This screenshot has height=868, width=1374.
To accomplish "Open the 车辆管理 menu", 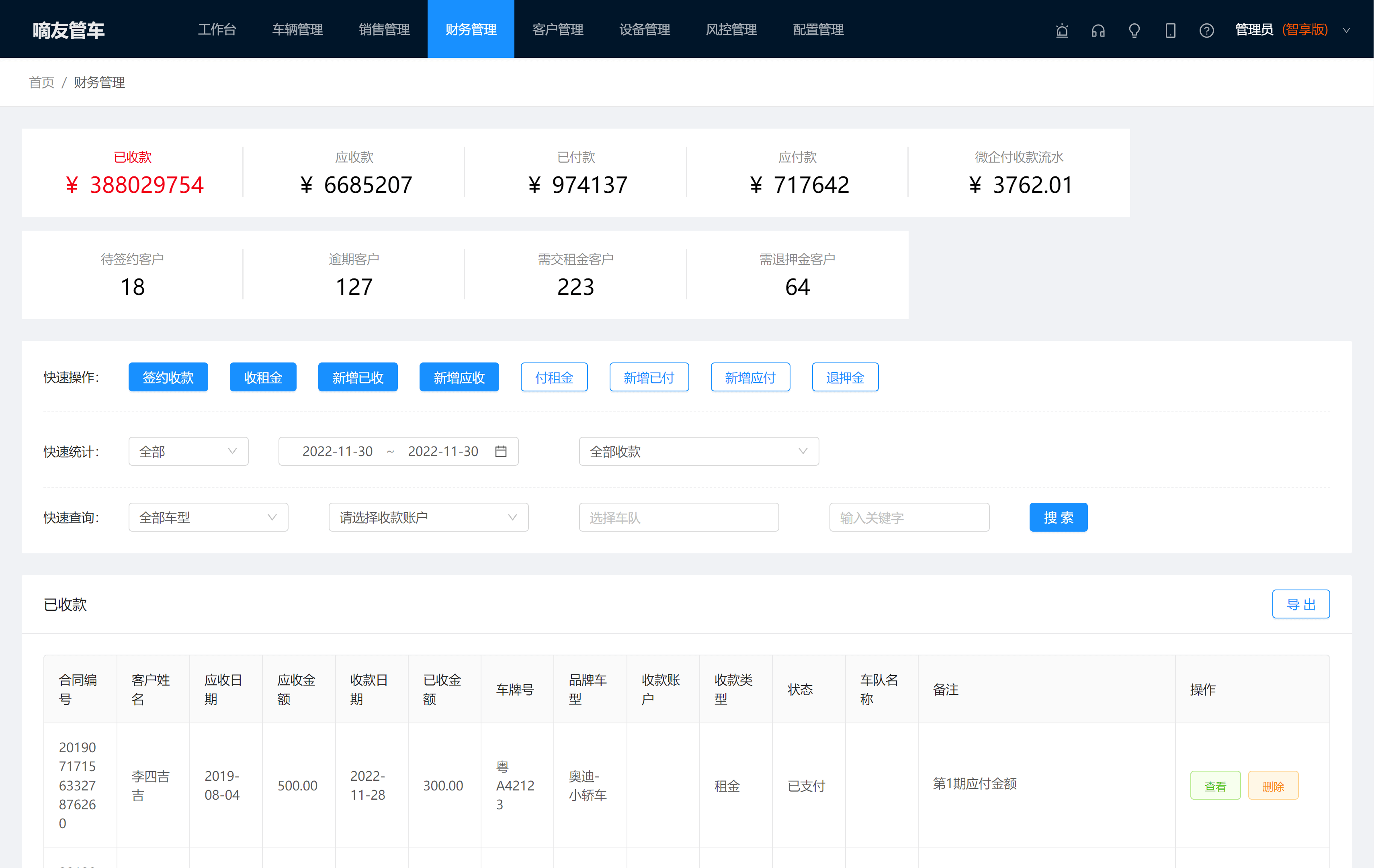I will click(297, 29).
